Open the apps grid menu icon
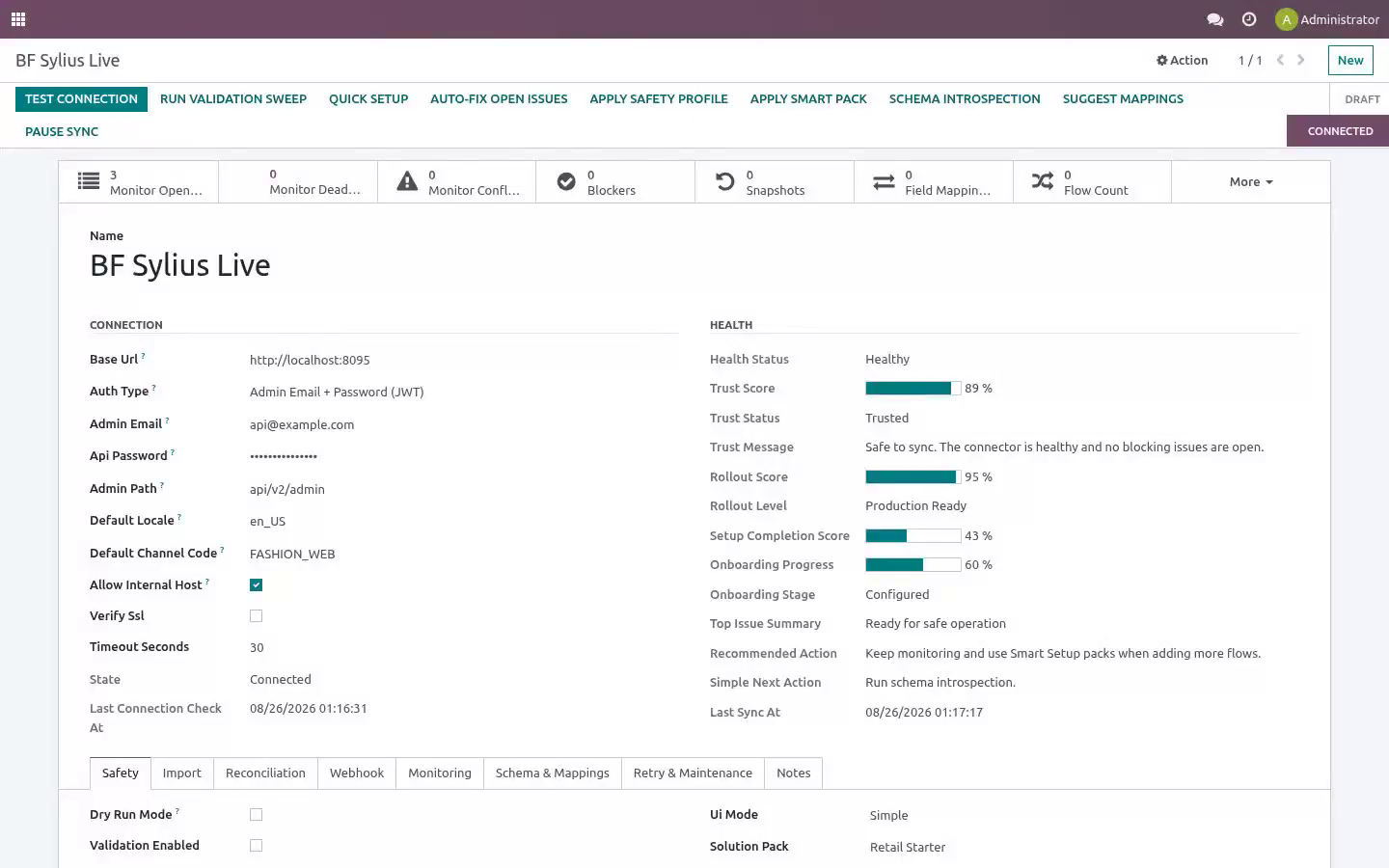 pos(18,19)
